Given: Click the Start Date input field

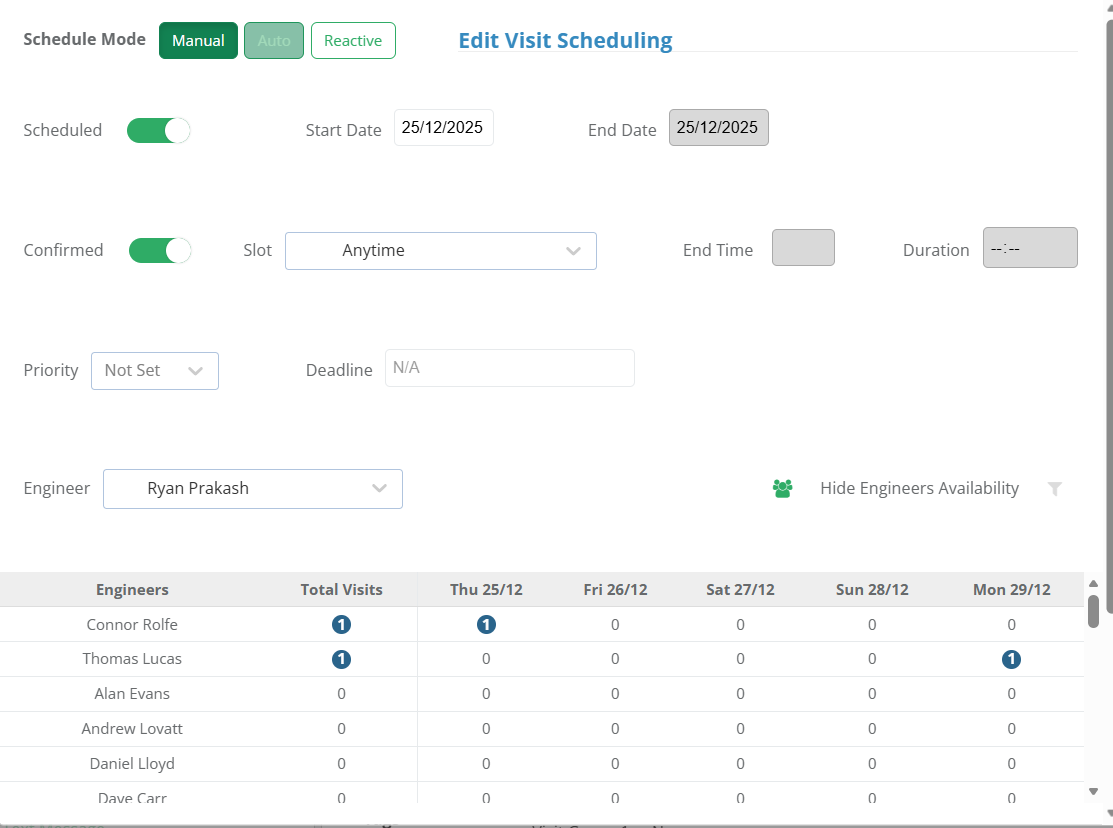Looking at the screenshot, I should (444, 128).
